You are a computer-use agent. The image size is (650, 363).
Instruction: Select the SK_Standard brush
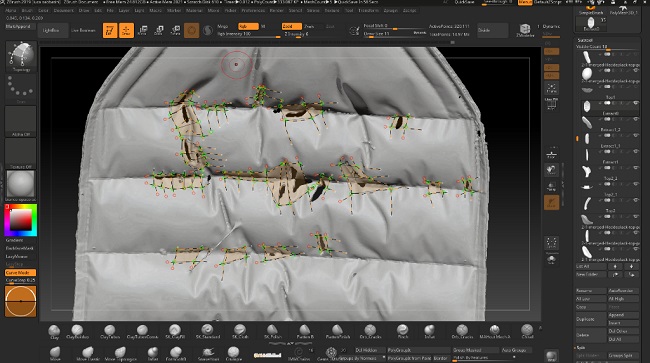(x=207, y=332)
